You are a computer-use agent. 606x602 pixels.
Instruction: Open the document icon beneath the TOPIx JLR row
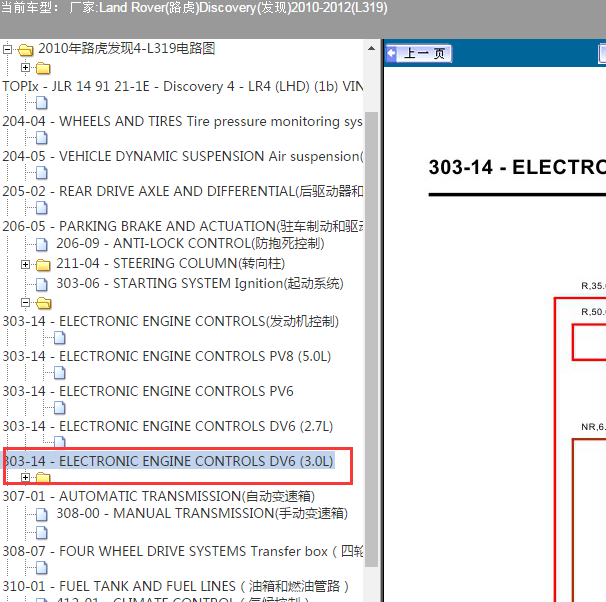42,103
